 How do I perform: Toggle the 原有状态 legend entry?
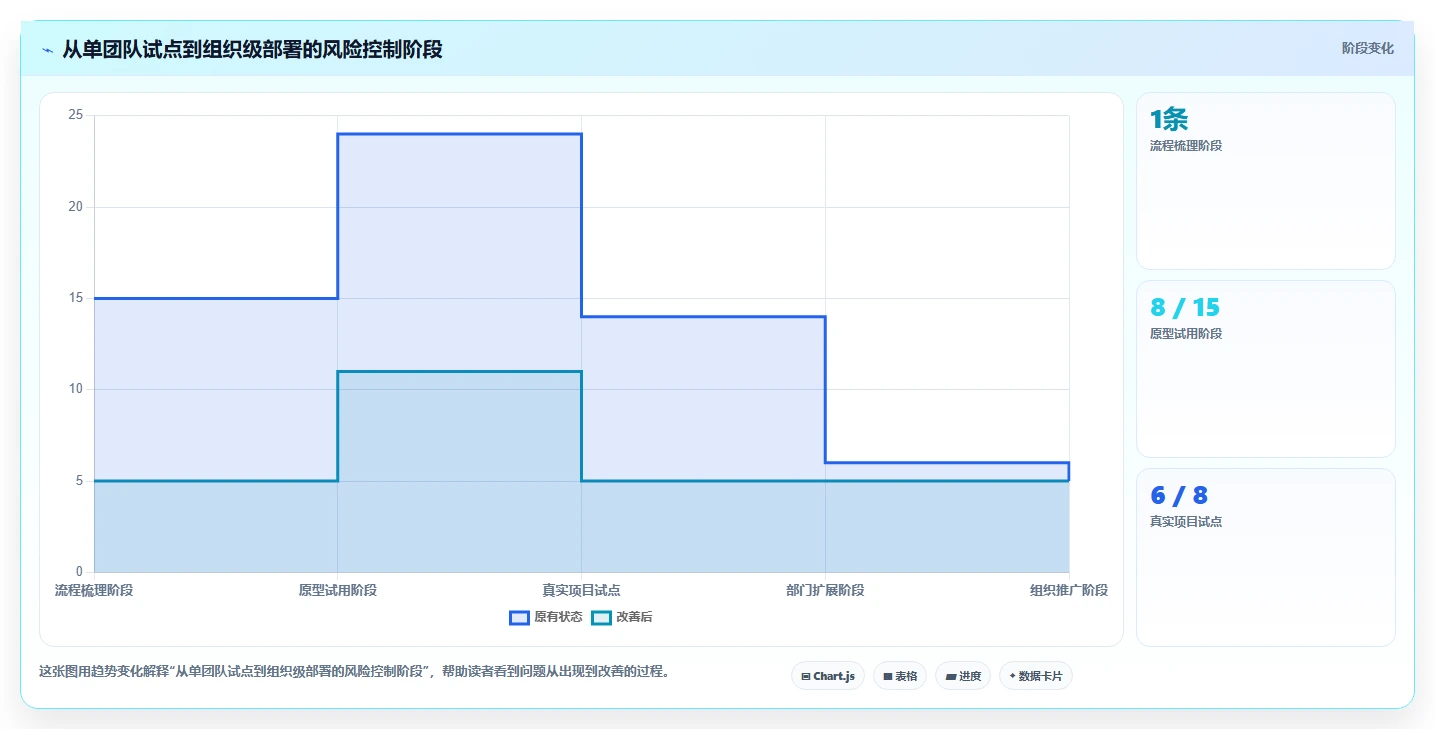[x=546, y=617]
